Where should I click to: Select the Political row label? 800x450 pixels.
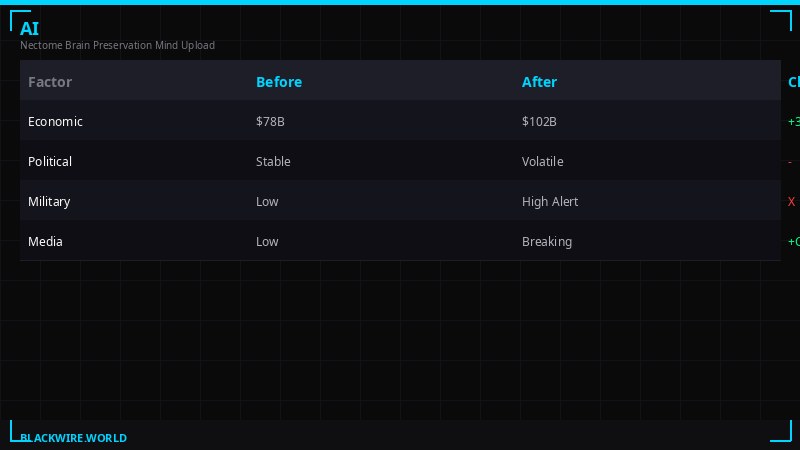pyautogui.click(x=50, y=161)
